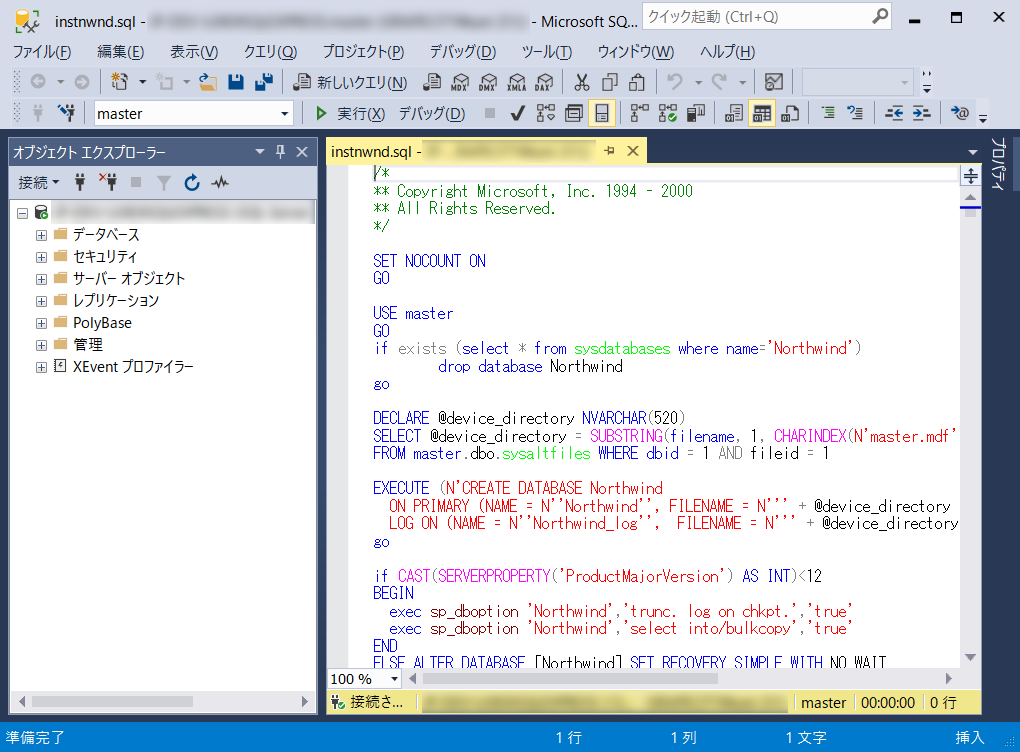Click the Refresh icon in Object Explorer
This screenshot has height=752, width=1020.
coord(192,183)
